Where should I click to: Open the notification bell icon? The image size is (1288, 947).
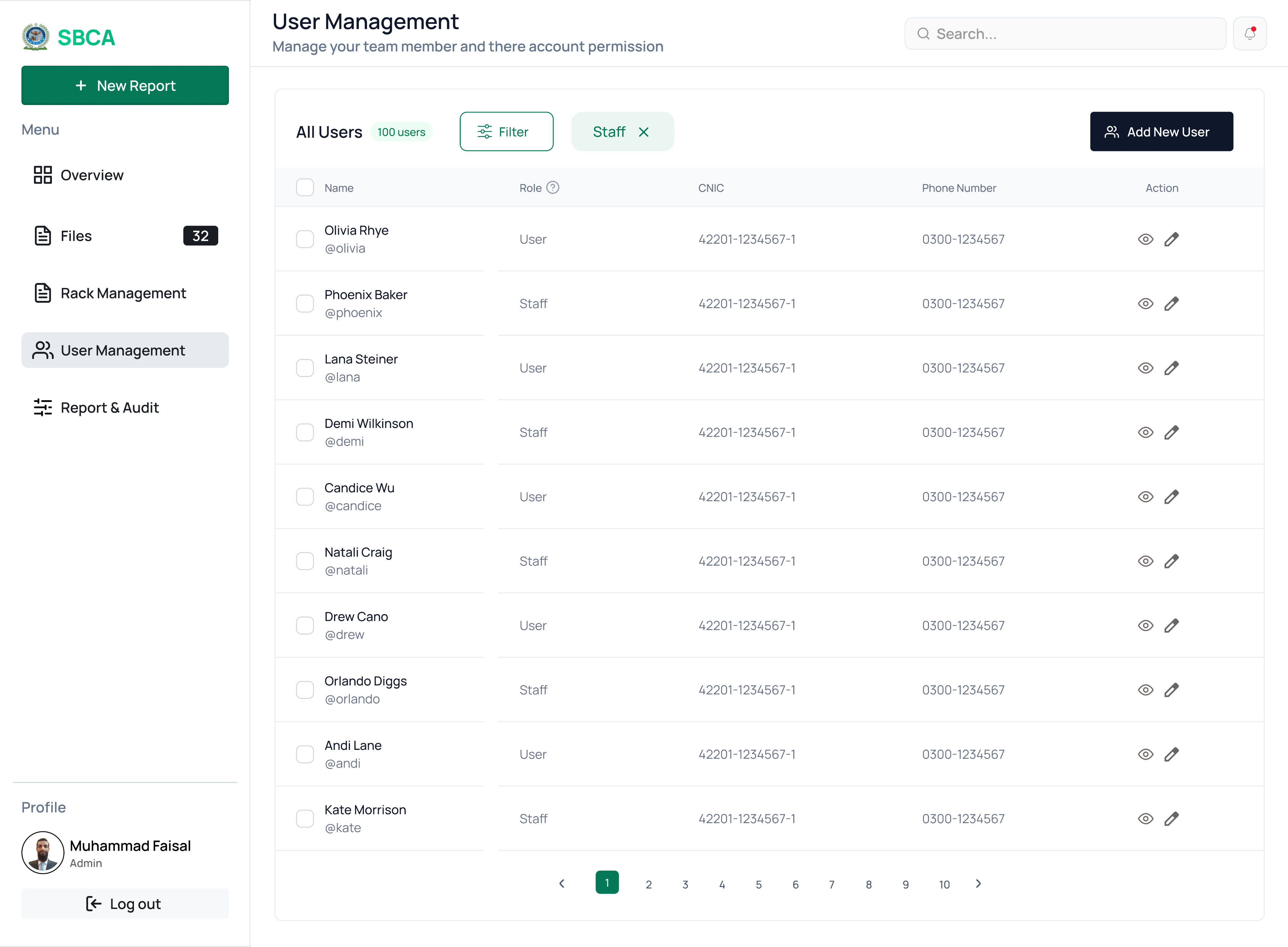(1250, 34)
